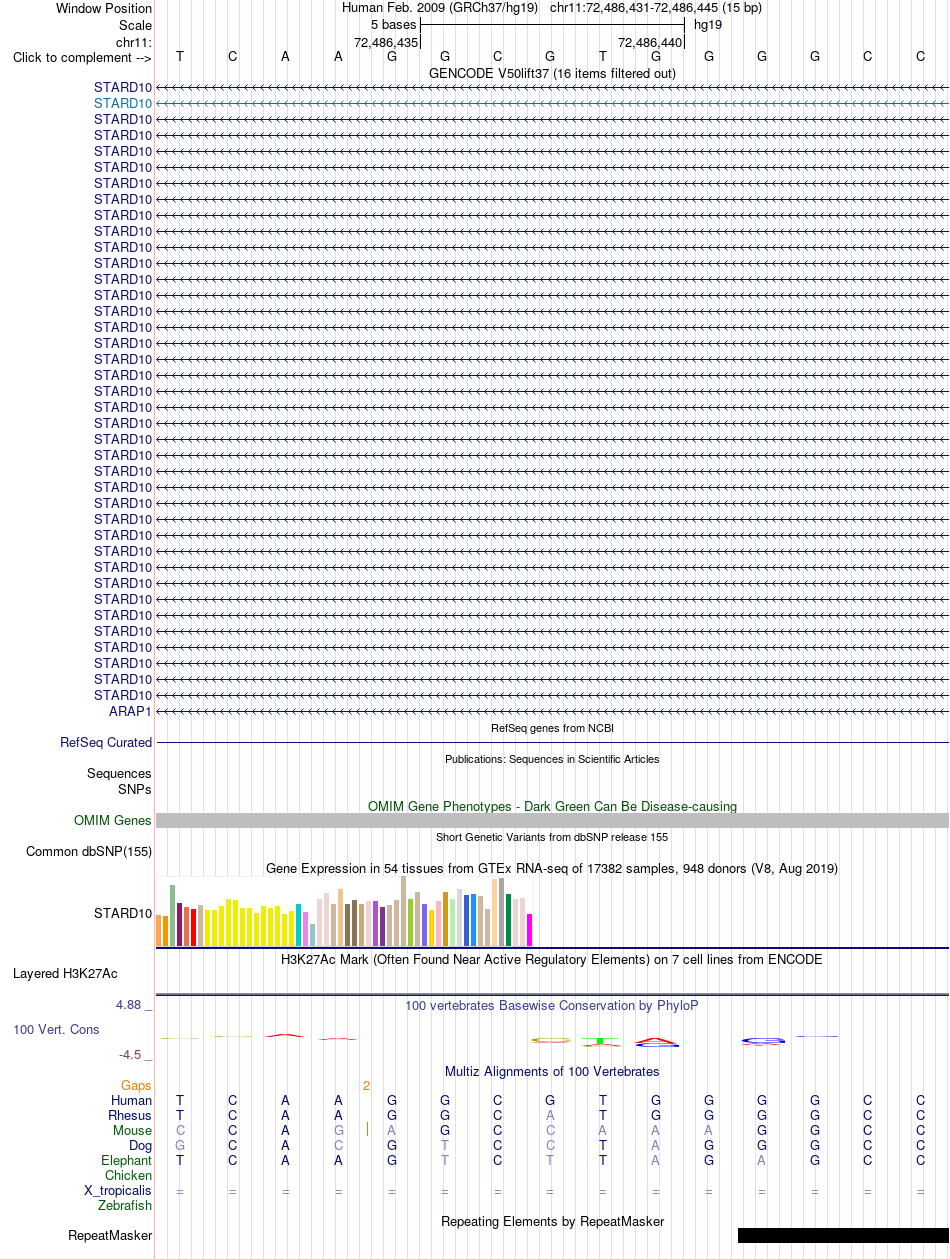Click the Scale label
950x1259 pixels.
tap(135, 25)
